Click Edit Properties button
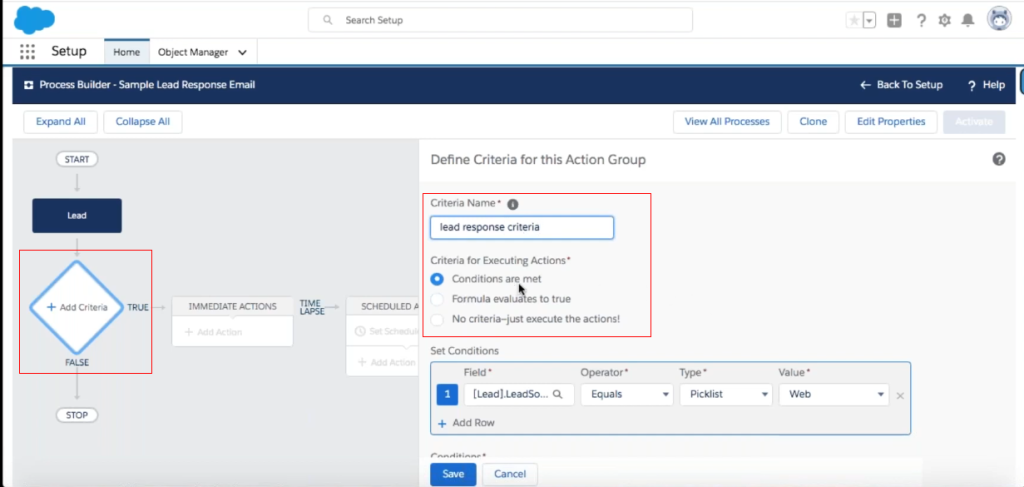Screen dimensions: 1024x487 pos(891,121)
